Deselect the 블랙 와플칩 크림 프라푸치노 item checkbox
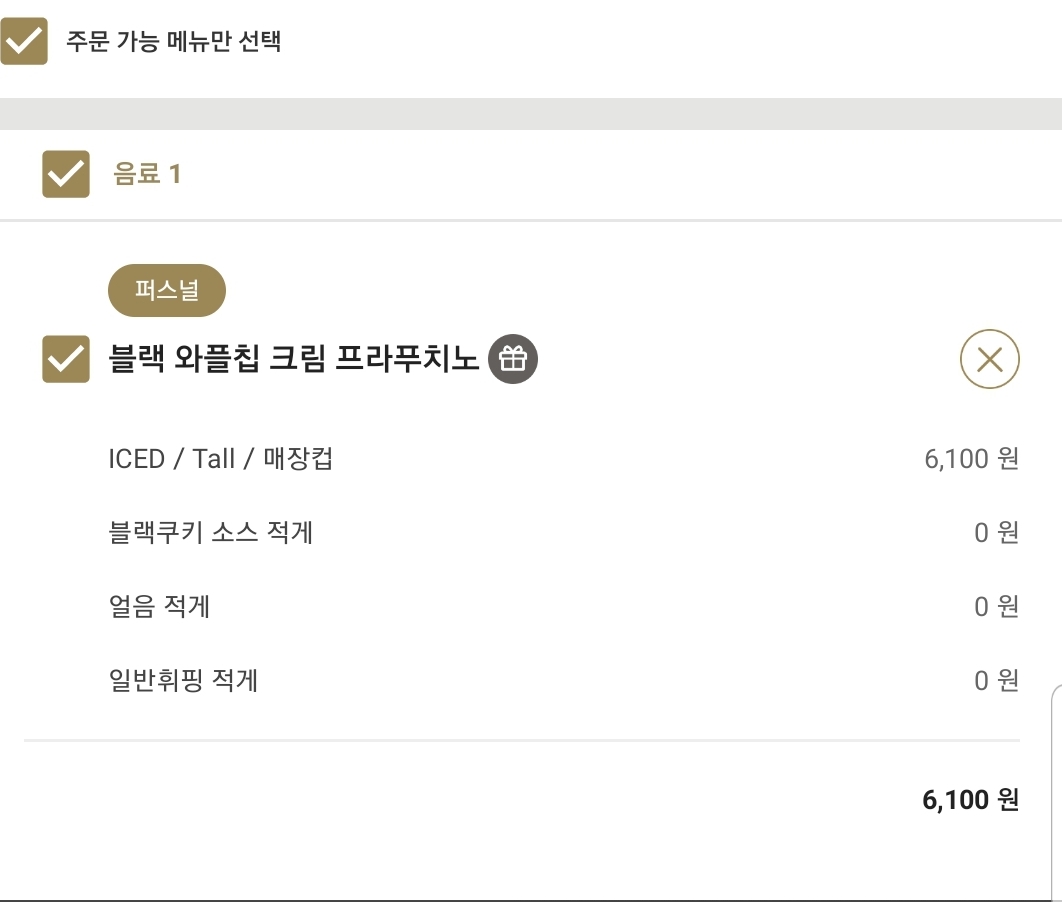This screenshot has height=902, width=1062. click(x=66, y=359)
